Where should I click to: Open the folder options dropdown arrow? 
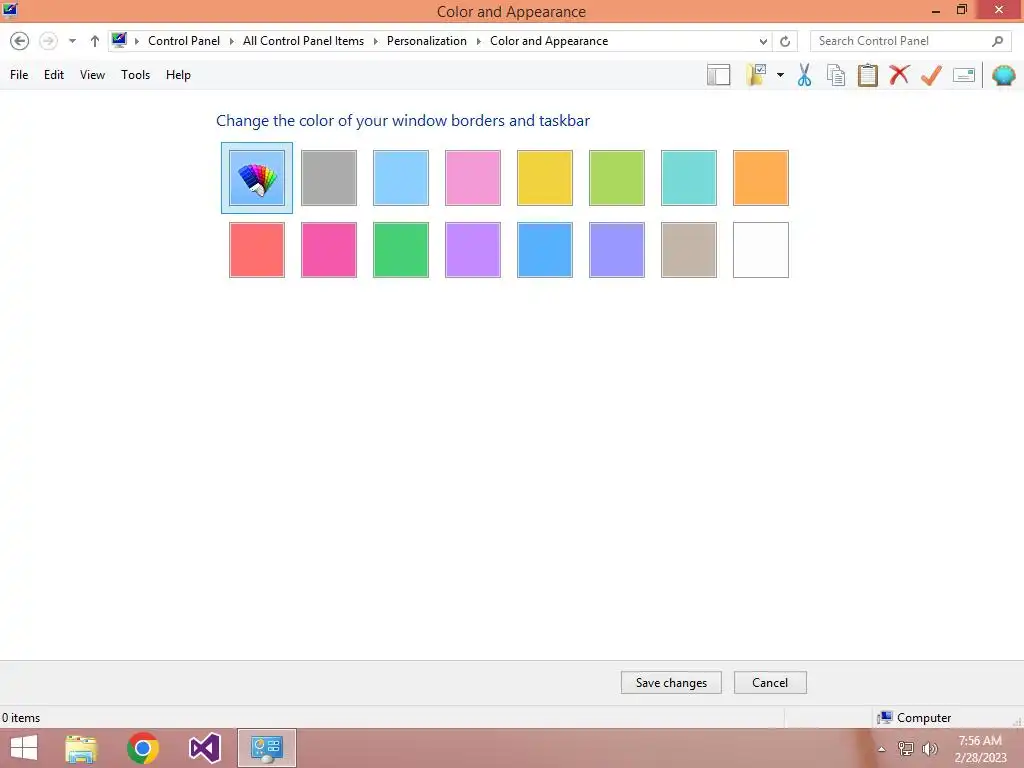pyautogui.click(x=780, y=75)
